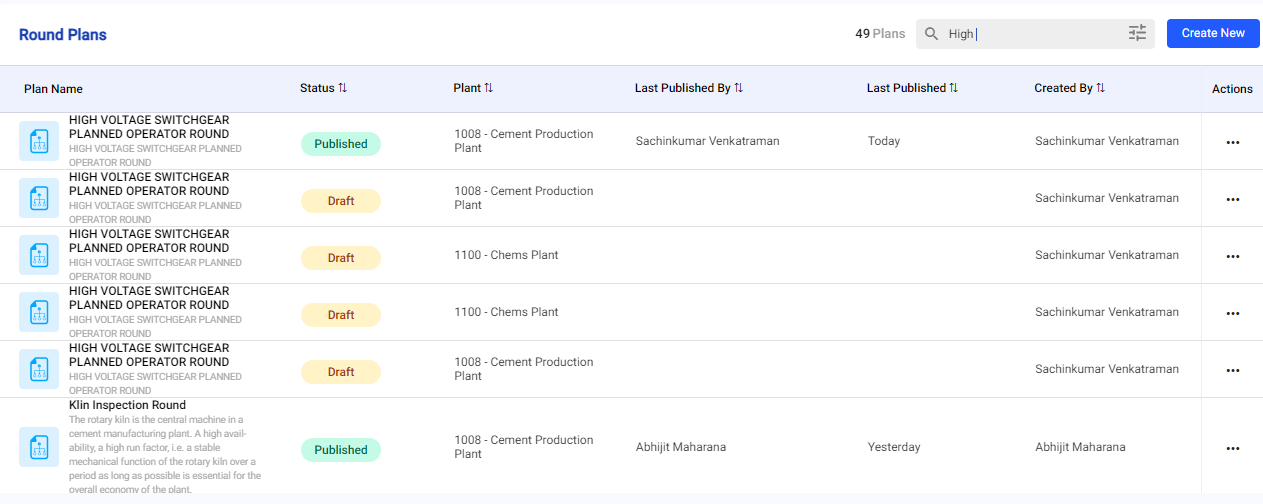Open three-dot menu for the plan published Today
Image resolution: width=1263 pixels, height=504 pixels.
(1232, 142)
